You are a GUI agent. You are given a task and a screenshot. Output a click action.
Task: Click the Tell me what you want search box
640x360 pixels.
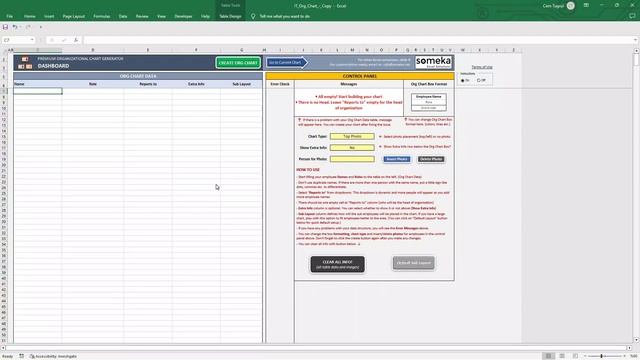pyautogui.click(x=284, y=16)
